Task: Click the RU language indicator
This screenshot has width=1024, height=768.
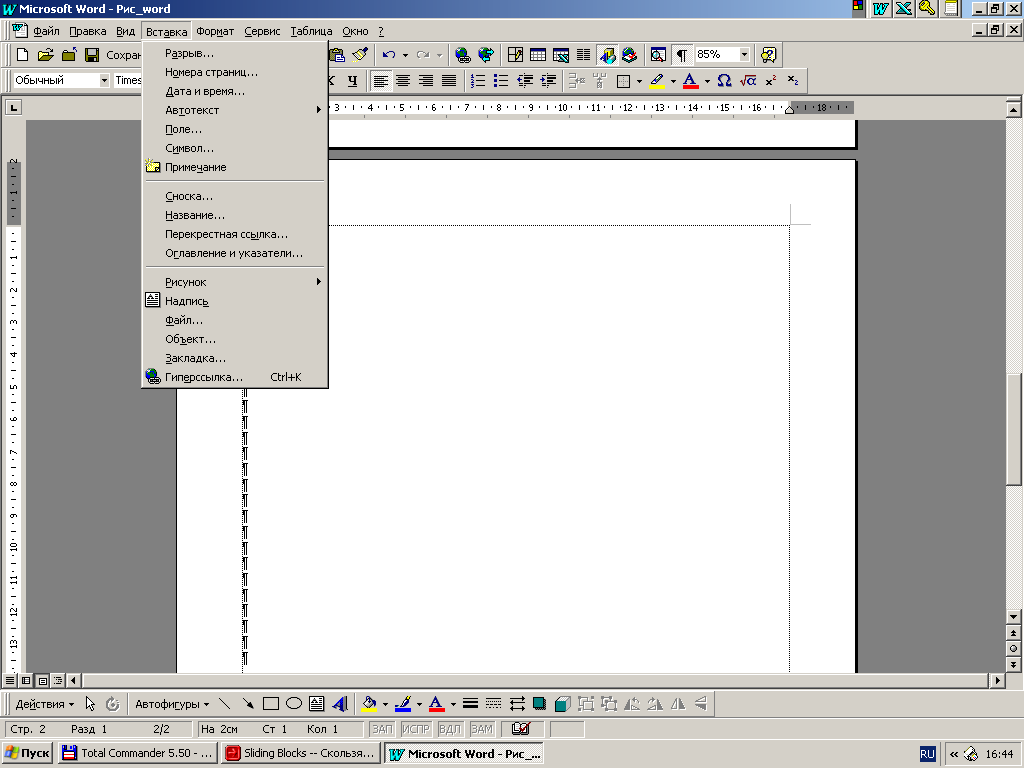Action: point(927,754)
